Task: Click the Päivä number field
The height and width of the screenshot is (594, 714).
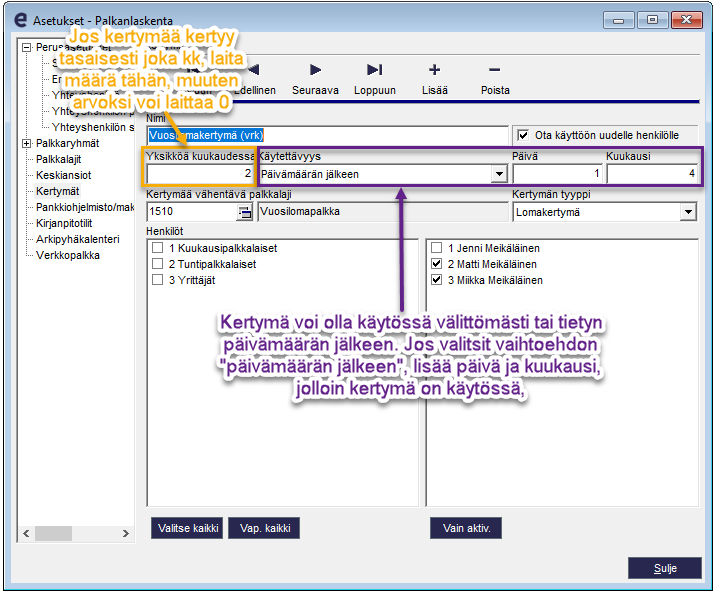Action: [x=557, y=174]
